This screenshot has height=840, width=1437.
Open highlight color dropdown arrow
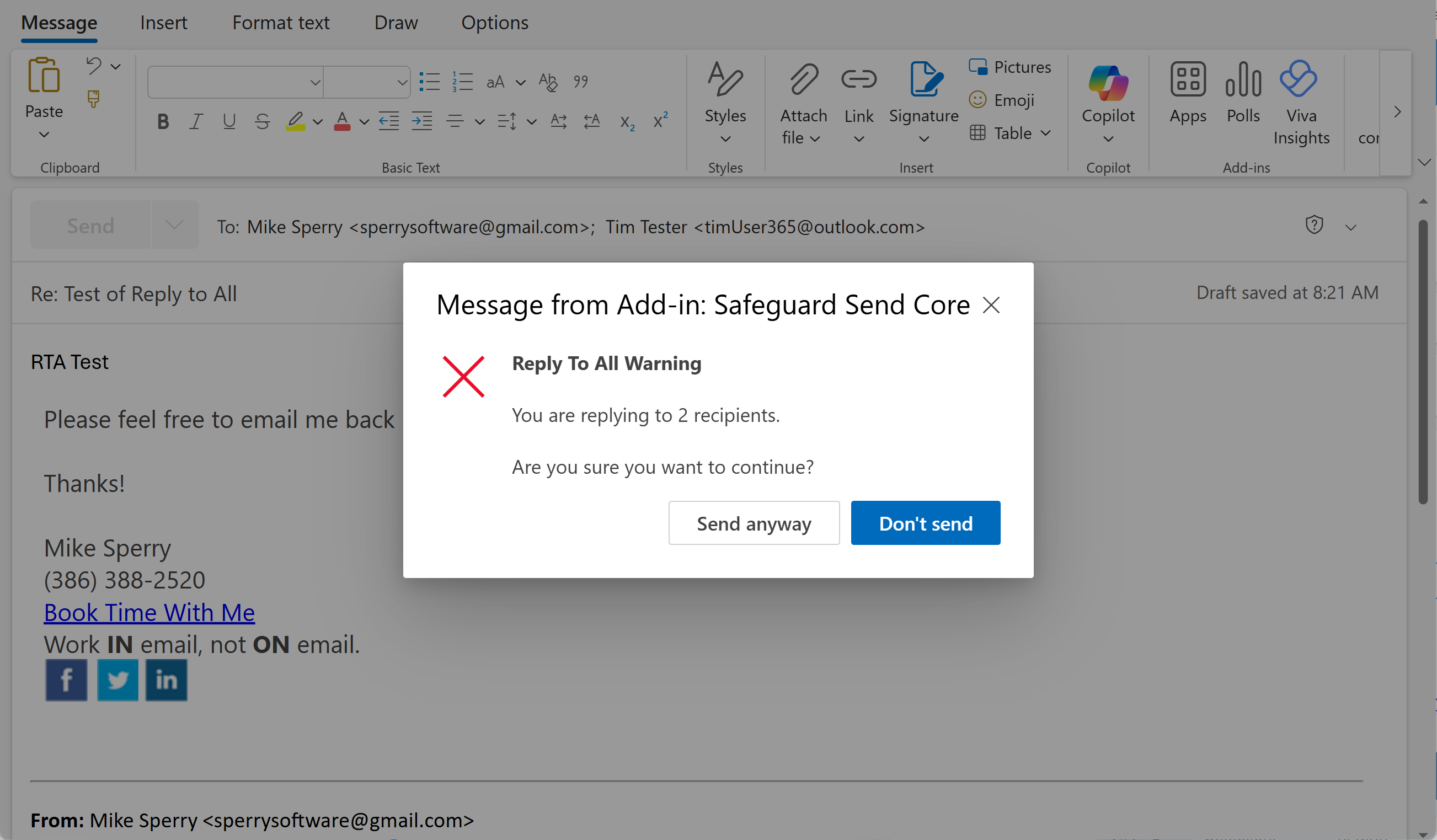coord(318,121)
